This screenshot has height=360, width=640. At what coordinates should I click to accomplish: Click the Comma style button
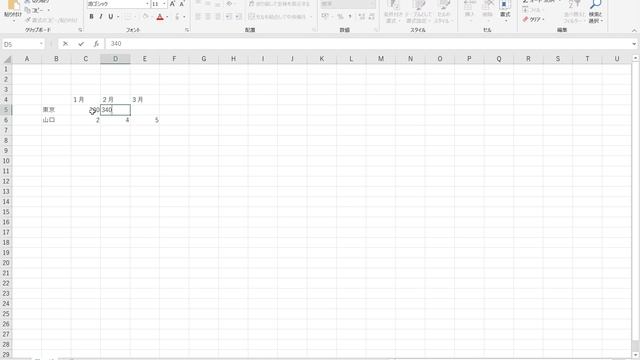coord(350,17)
